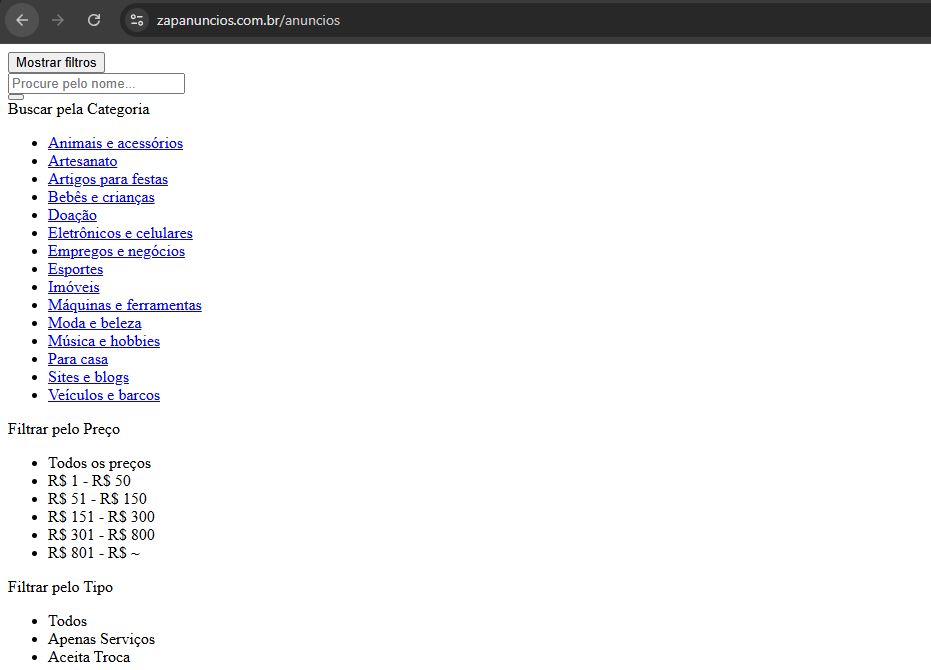The image size is (931, 670).
Task: Browse the Moda e beleza category
Action: (94, 323)
